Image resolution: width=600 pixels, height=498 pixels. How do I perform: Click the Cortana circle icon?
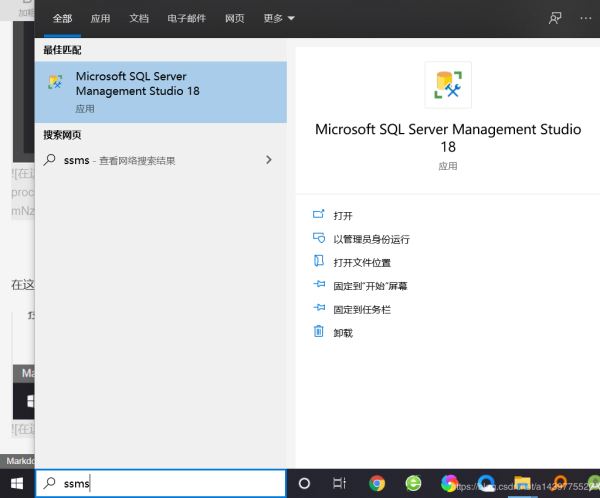click(x=304, y=483)
